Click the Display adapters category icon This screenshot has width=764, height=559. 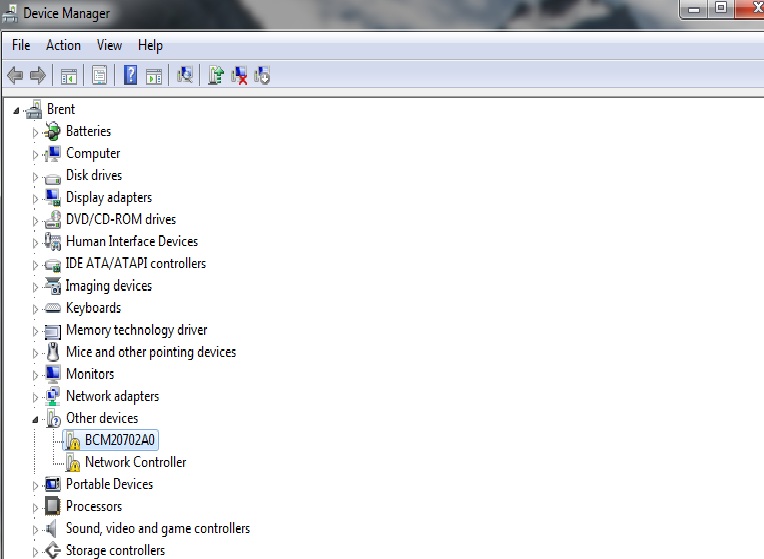pos(53,197)
